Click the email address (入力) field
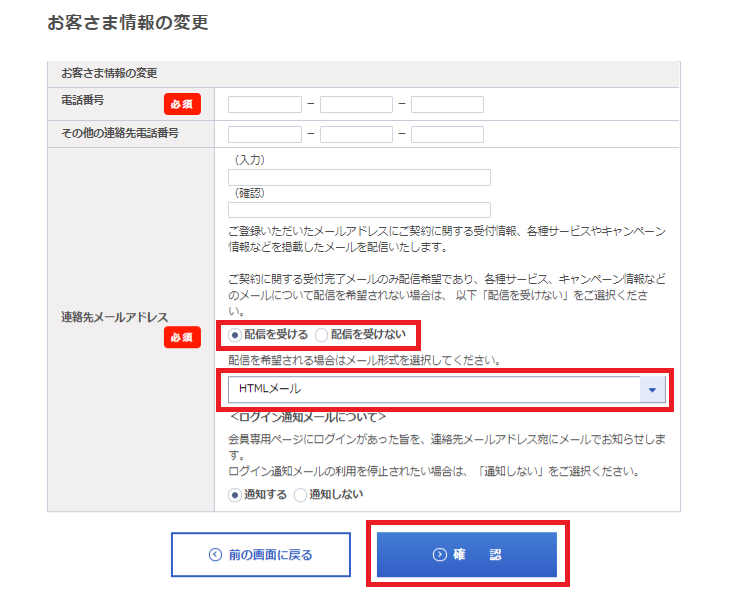This screenshot has width=730, height=594. coord(359,177)
